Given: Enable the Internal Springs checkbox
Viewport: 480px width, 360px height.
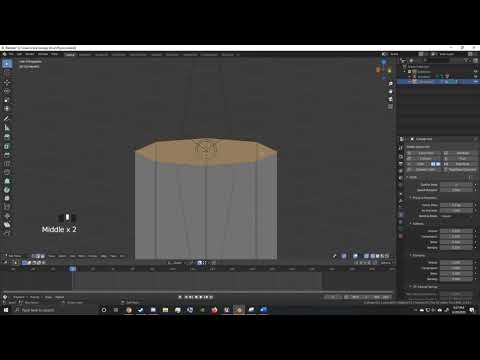Looking at the screenshot, I should pos(414,286).
